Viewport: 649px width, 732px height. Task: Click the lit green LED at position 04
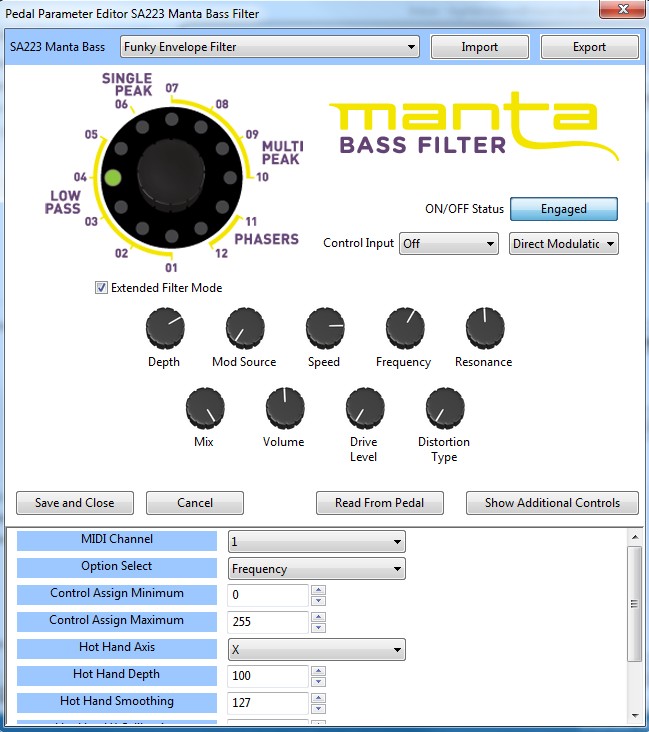pos(113,177)
